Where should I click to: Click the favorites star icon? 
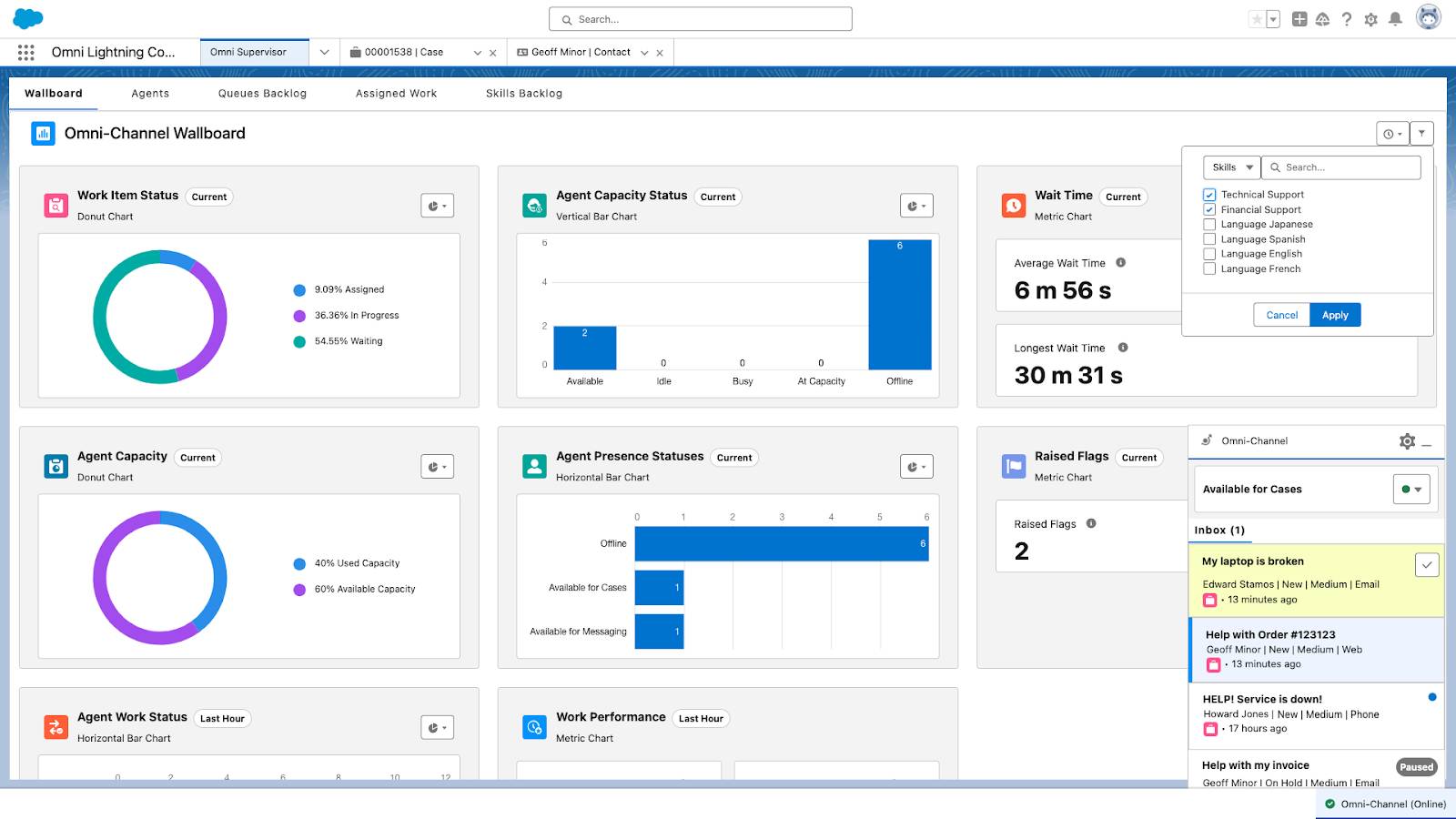click(1257, 19)
